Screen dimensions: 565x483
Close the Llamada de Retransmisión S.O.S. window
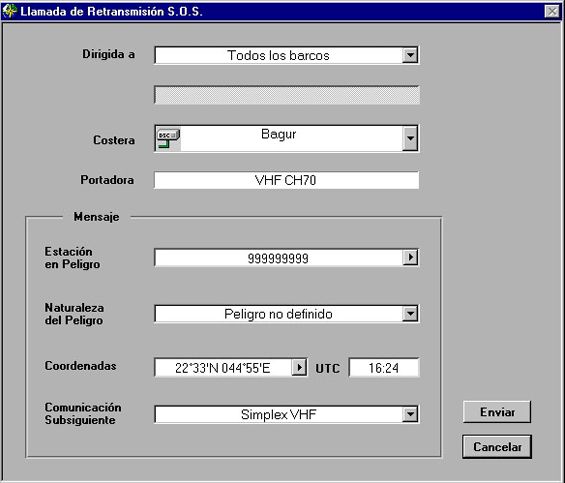(x=552, y=12)
